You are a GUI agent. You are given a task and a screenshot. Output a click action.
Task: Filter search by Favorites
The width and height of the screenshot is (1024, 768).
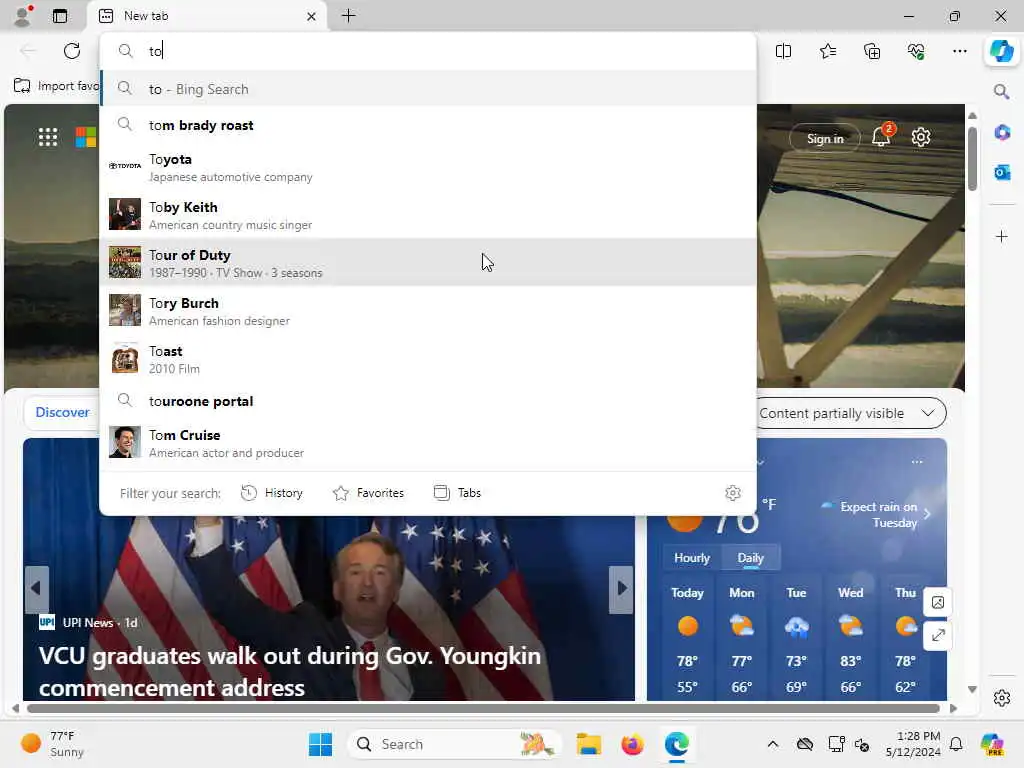(368, 493)
